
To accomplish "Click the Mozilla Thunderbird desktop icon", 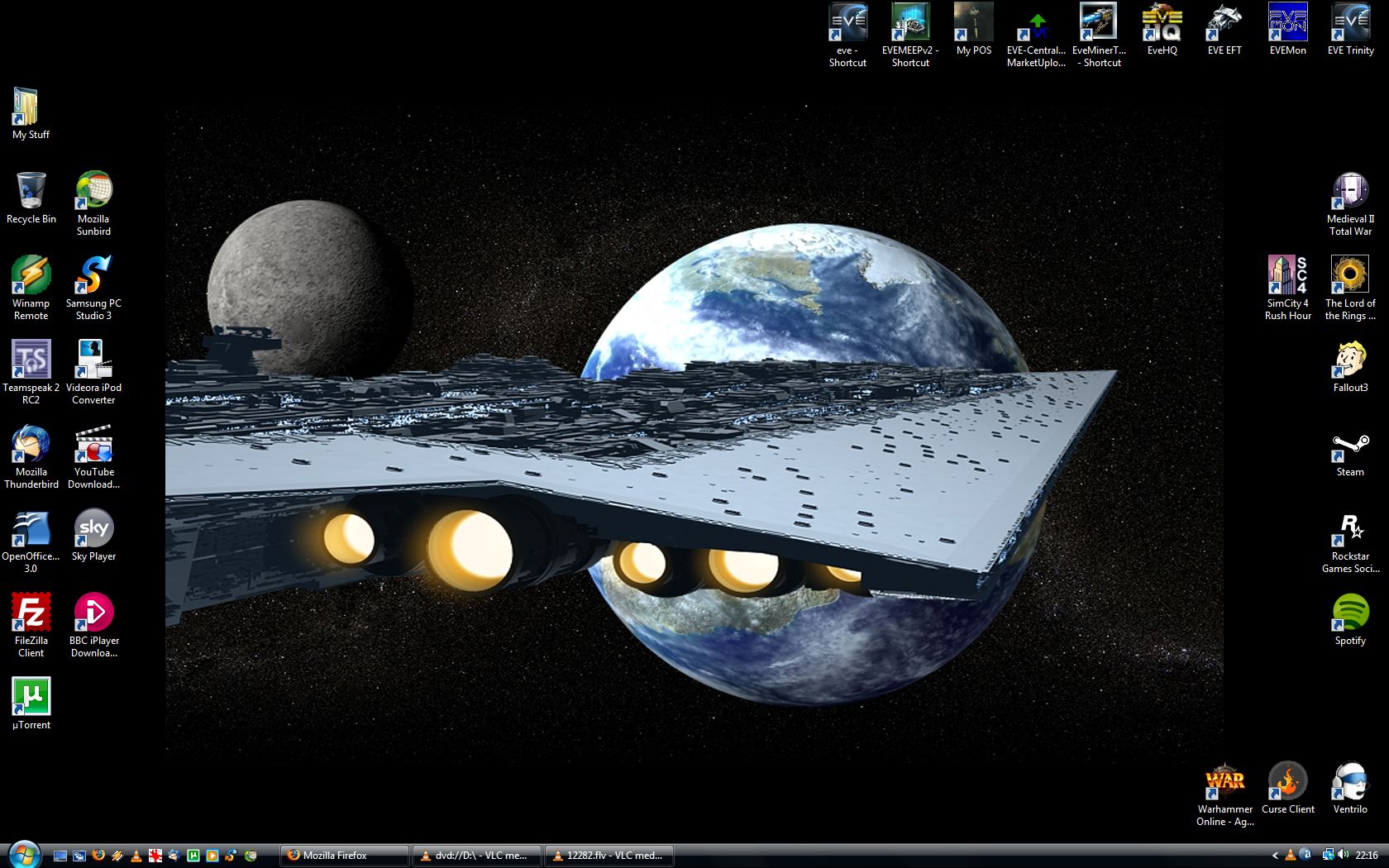I will (31, 447).
